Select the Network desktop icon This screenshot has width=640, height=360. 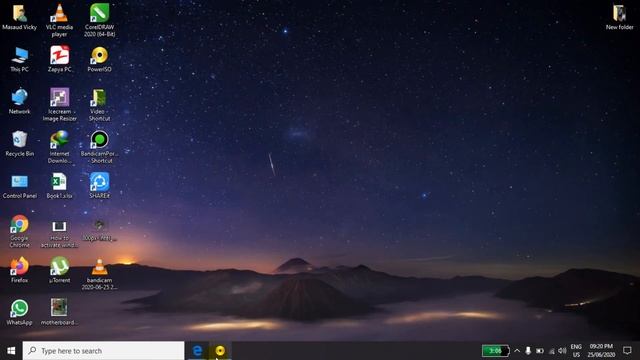[x=19, y=102]
